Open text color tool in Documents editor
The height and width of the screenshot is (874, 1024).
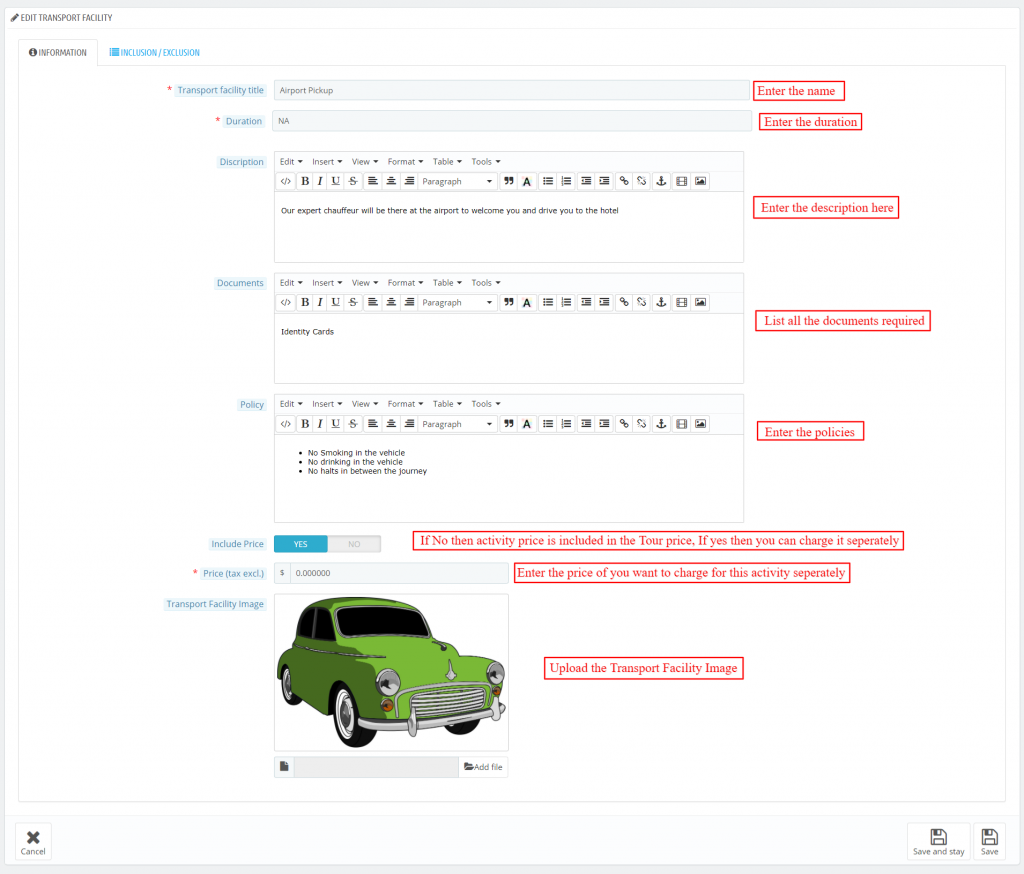point(526,302)
